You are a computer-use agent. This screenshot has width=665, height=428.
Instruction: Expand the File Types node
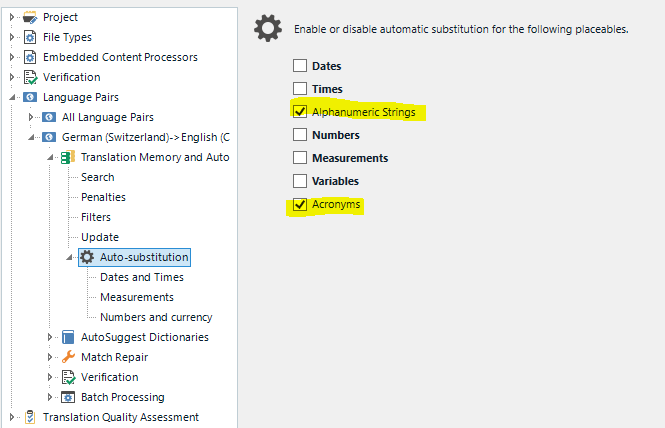[12, 37]
